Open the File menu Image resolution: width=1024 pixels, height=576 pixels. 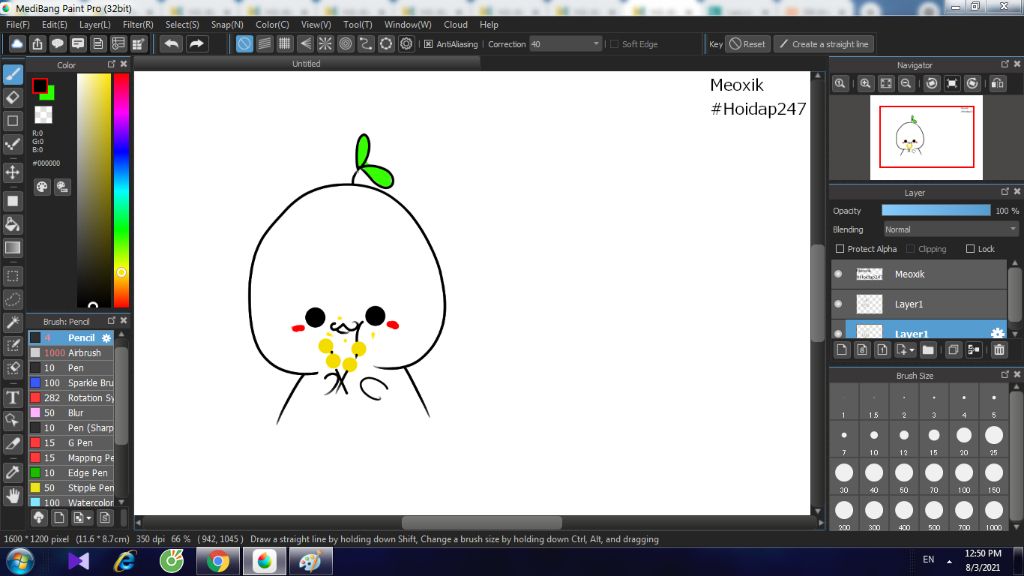tap(18, 25)
